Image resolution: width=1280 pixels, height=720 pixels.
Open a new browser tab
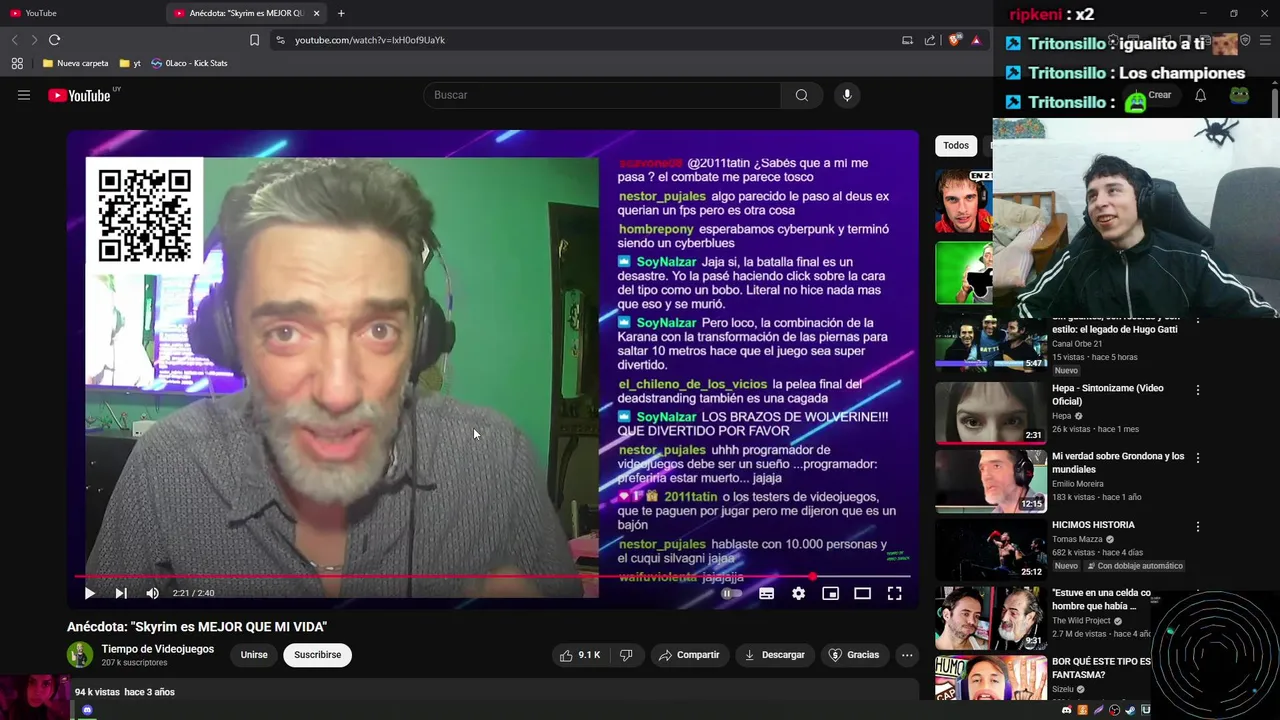pos(341,13)
